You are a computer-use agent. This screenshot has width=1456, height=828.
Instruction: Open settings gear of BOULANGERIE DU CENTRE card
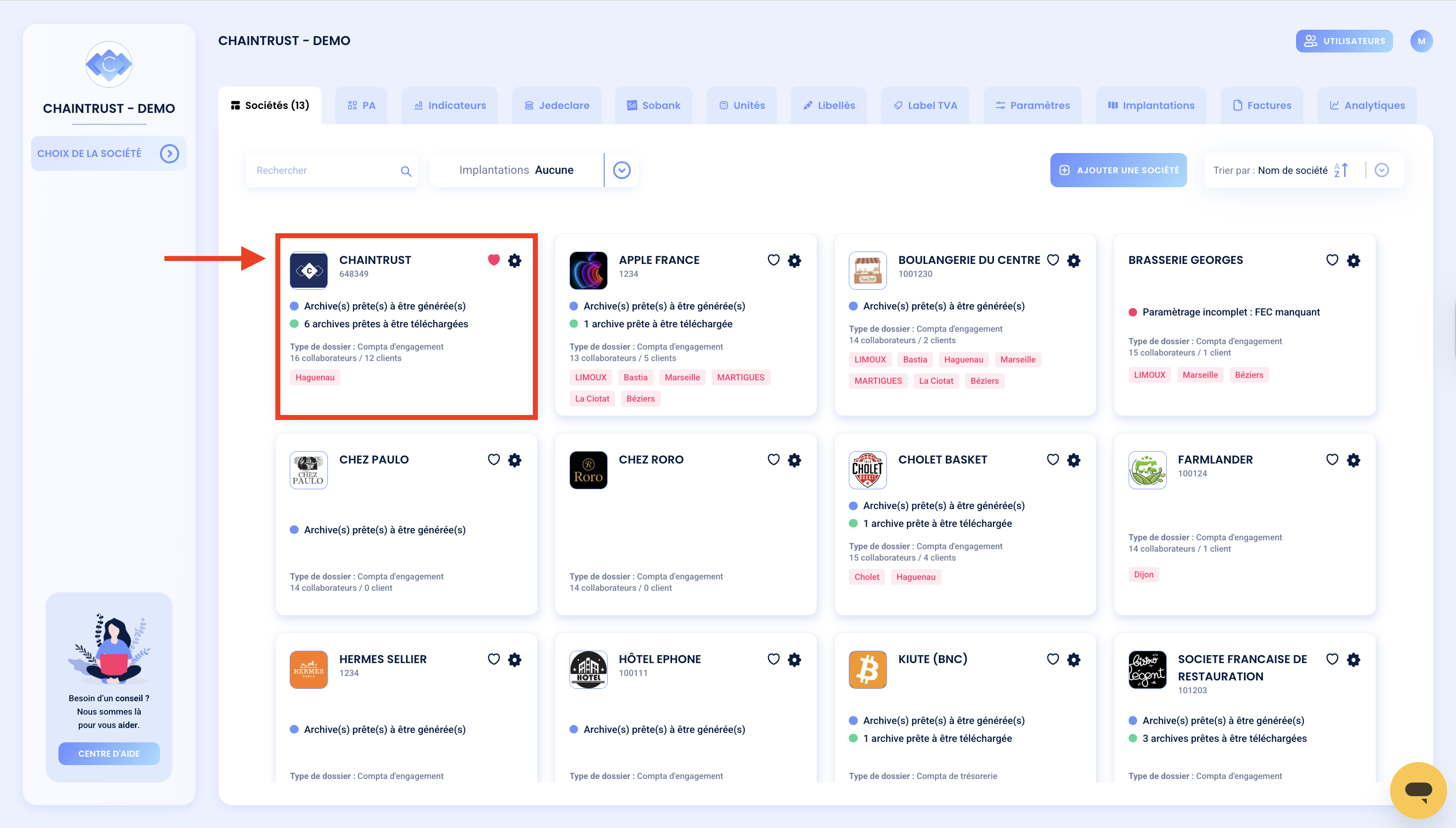pos(1073,260)
